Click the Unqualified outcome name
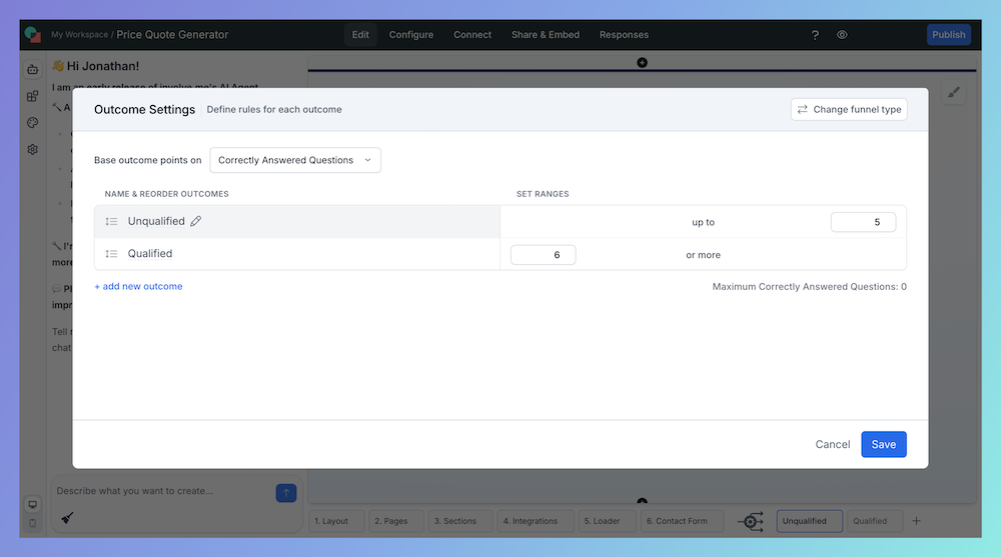Screen dimensions: 1001x557 (156, 221)
